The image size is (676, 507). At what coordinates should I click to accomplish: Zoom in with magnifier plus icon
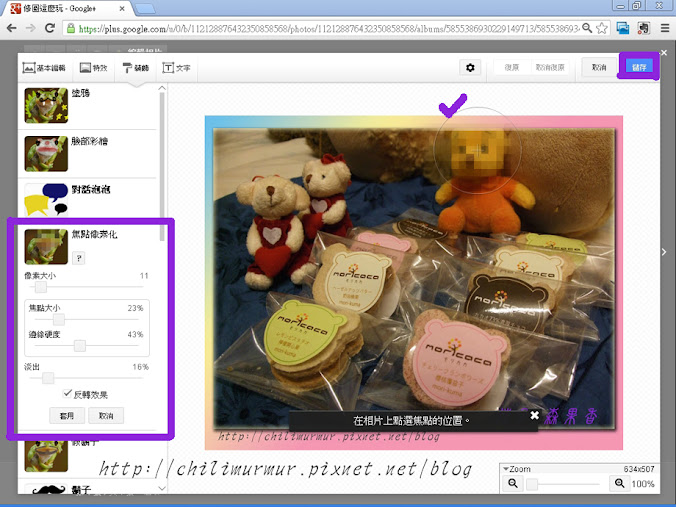coord(620,483)
